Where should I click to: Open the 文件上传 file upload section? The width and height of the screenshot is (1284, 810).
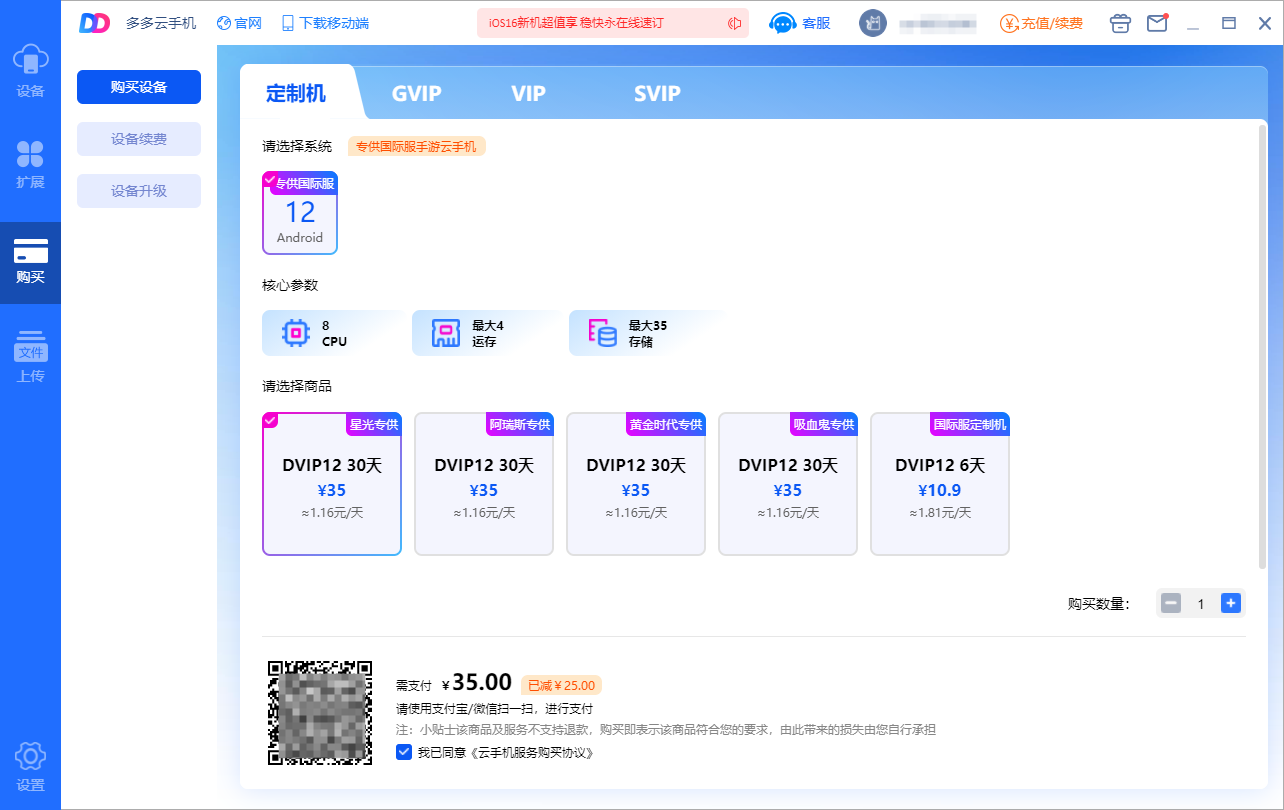pos(30,357)
